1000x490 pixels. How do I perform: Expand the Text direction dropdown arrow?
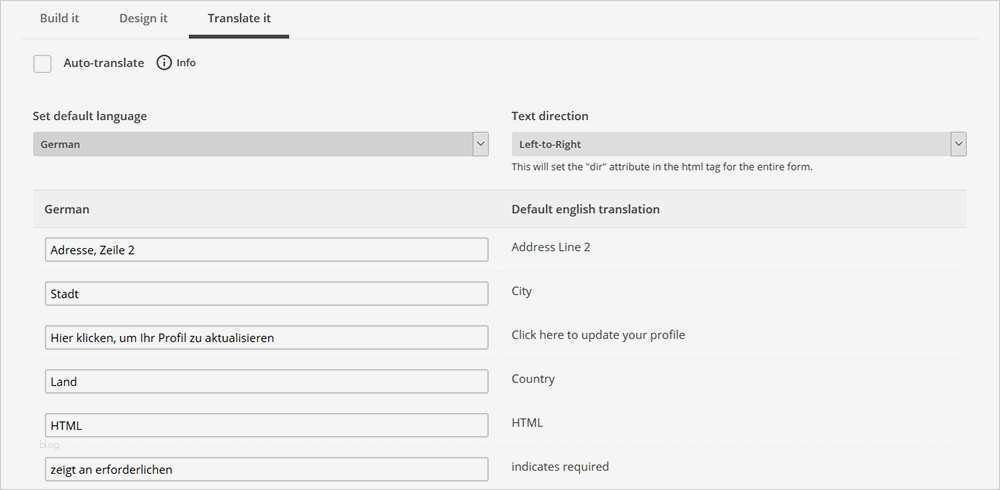[959, 144]
